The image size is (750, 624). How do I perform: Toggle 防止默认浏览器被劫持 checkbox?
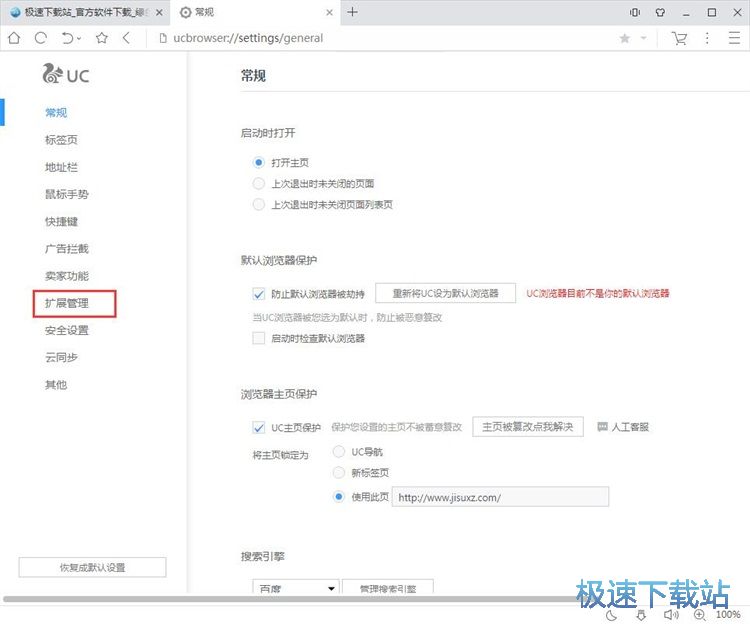point(259,294)
